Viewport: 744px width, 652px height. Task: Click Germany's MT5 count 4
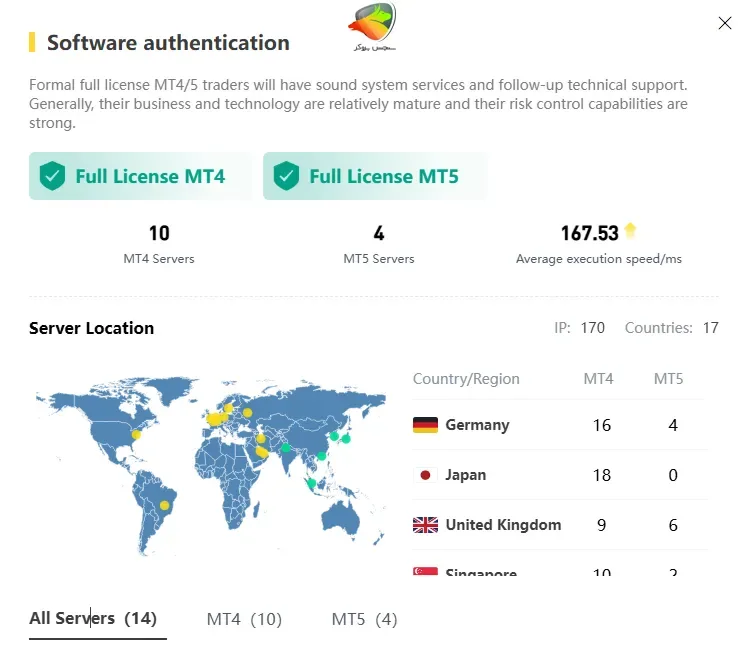coord(673,425)
